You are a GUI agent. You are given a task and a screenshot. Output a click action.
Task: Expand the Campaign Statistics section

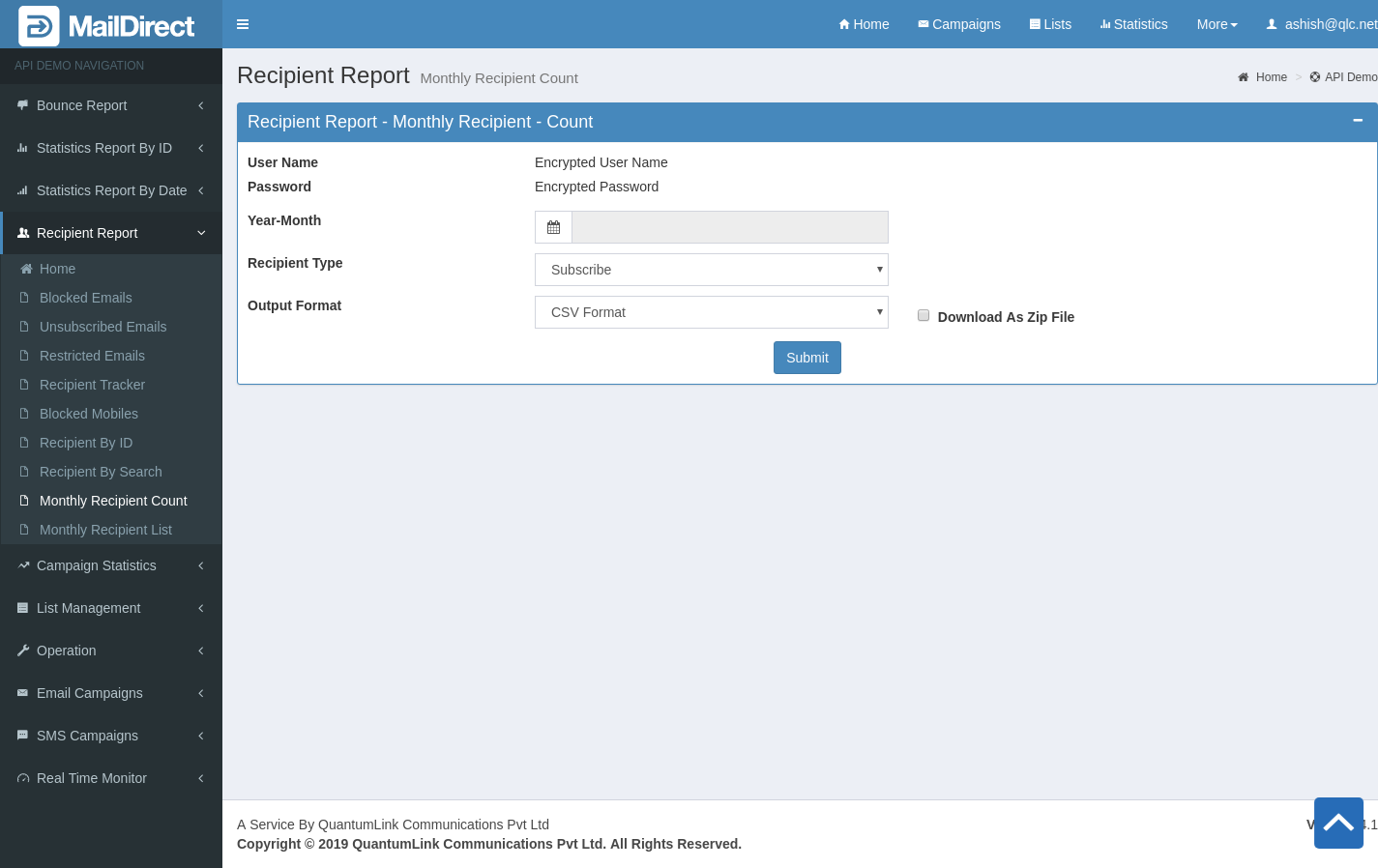click(111, 565)
